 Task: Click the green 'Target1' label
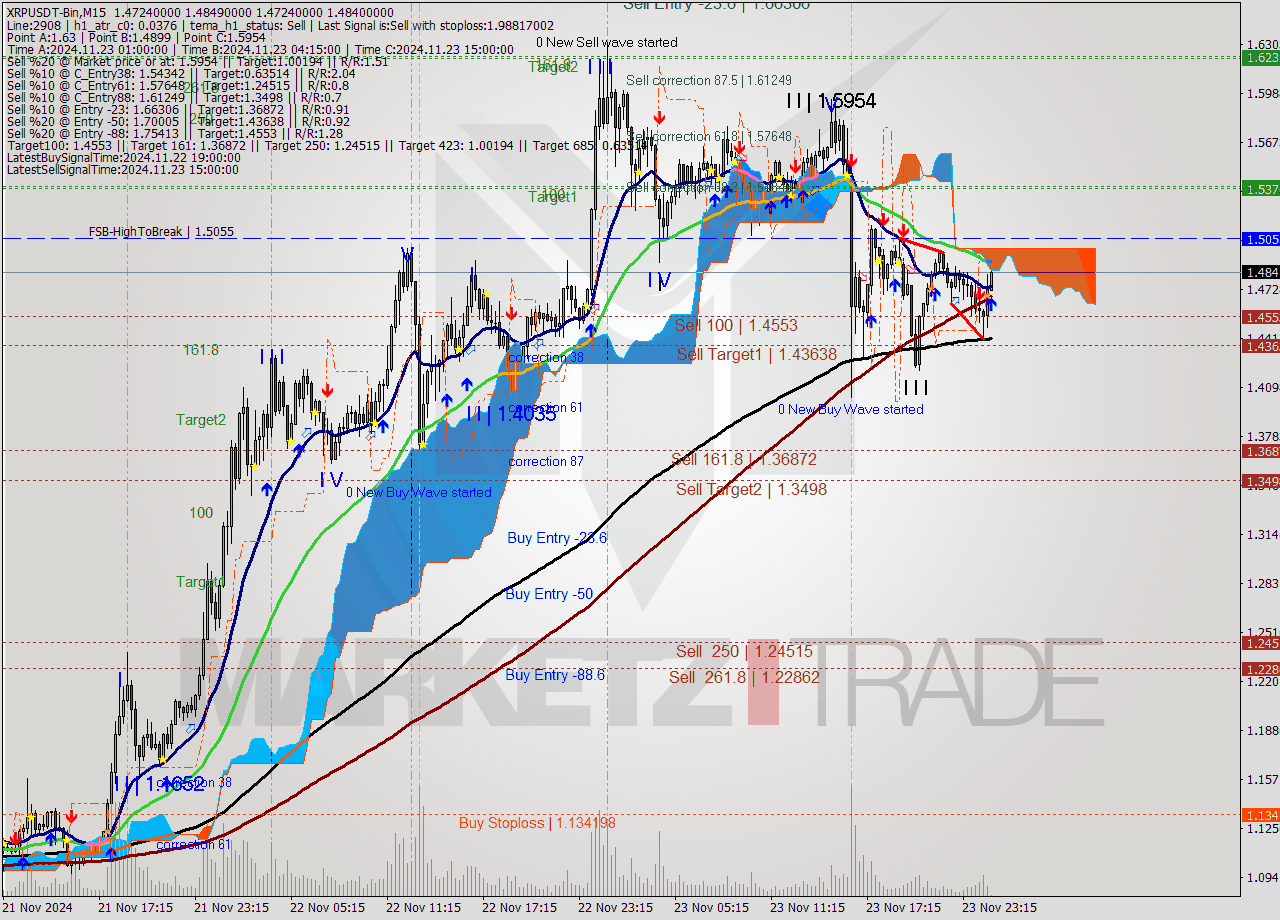point(553,197)
